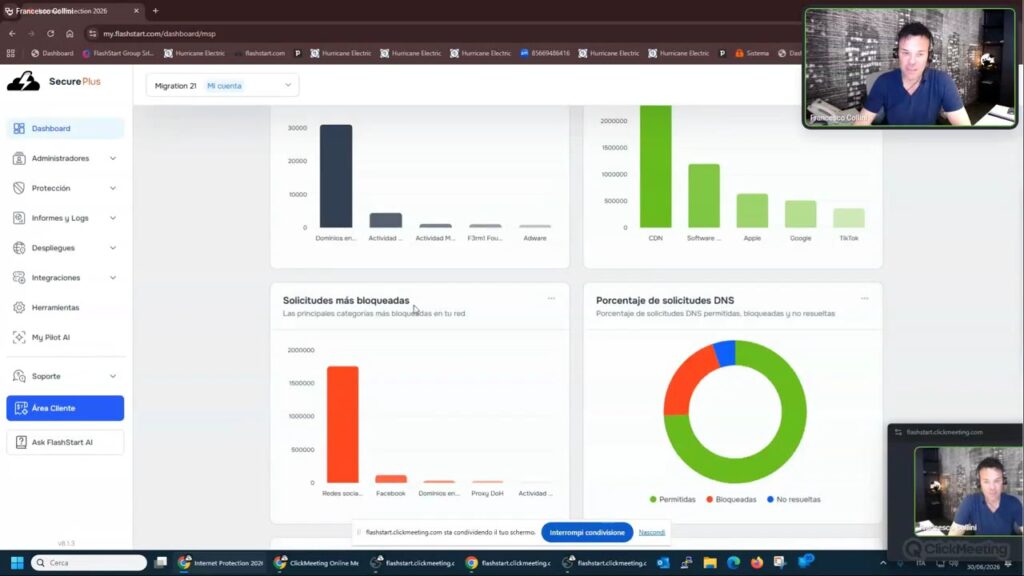Open Dashboard bookmark in bookmarks bar

pos(52,53)
